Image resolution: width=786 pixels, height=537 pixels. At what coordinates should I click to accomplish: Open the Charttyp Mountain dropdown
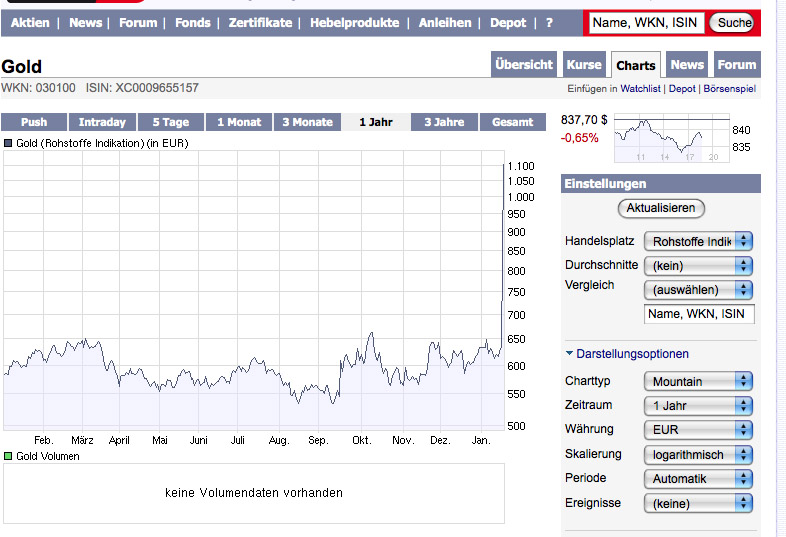tap(698, 381)
